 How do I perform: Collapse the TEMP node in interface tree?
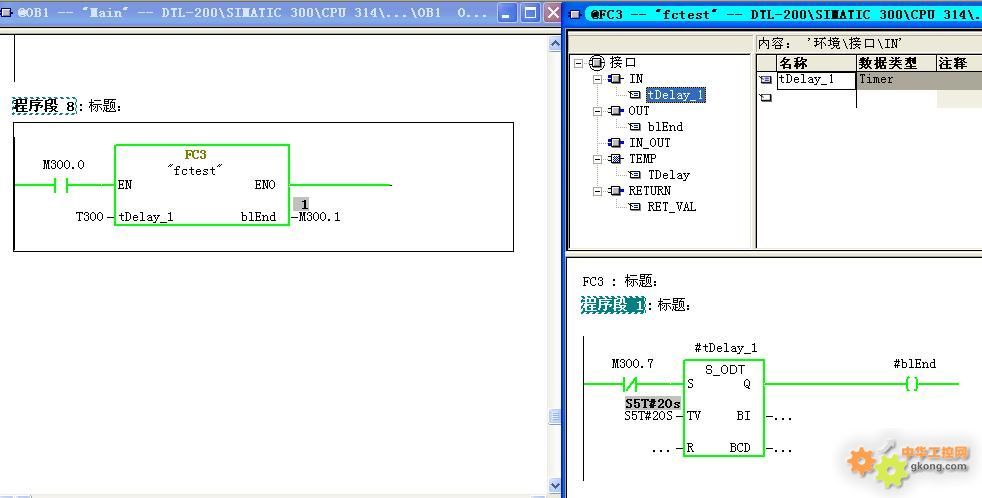pyautogui.click(x=597, y=158)
